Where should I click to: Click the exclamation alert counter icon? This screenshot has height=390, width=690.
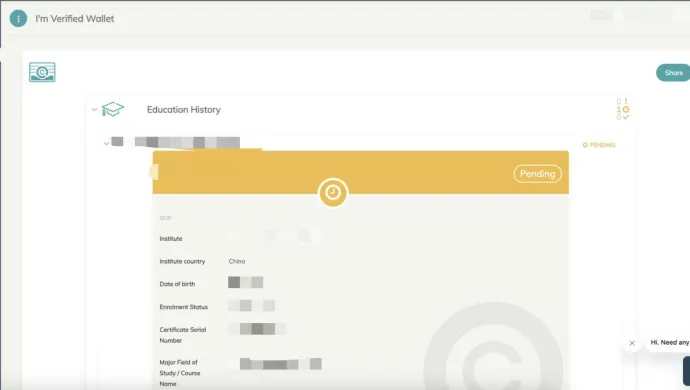pyautogui.click(x=626, y=101)
